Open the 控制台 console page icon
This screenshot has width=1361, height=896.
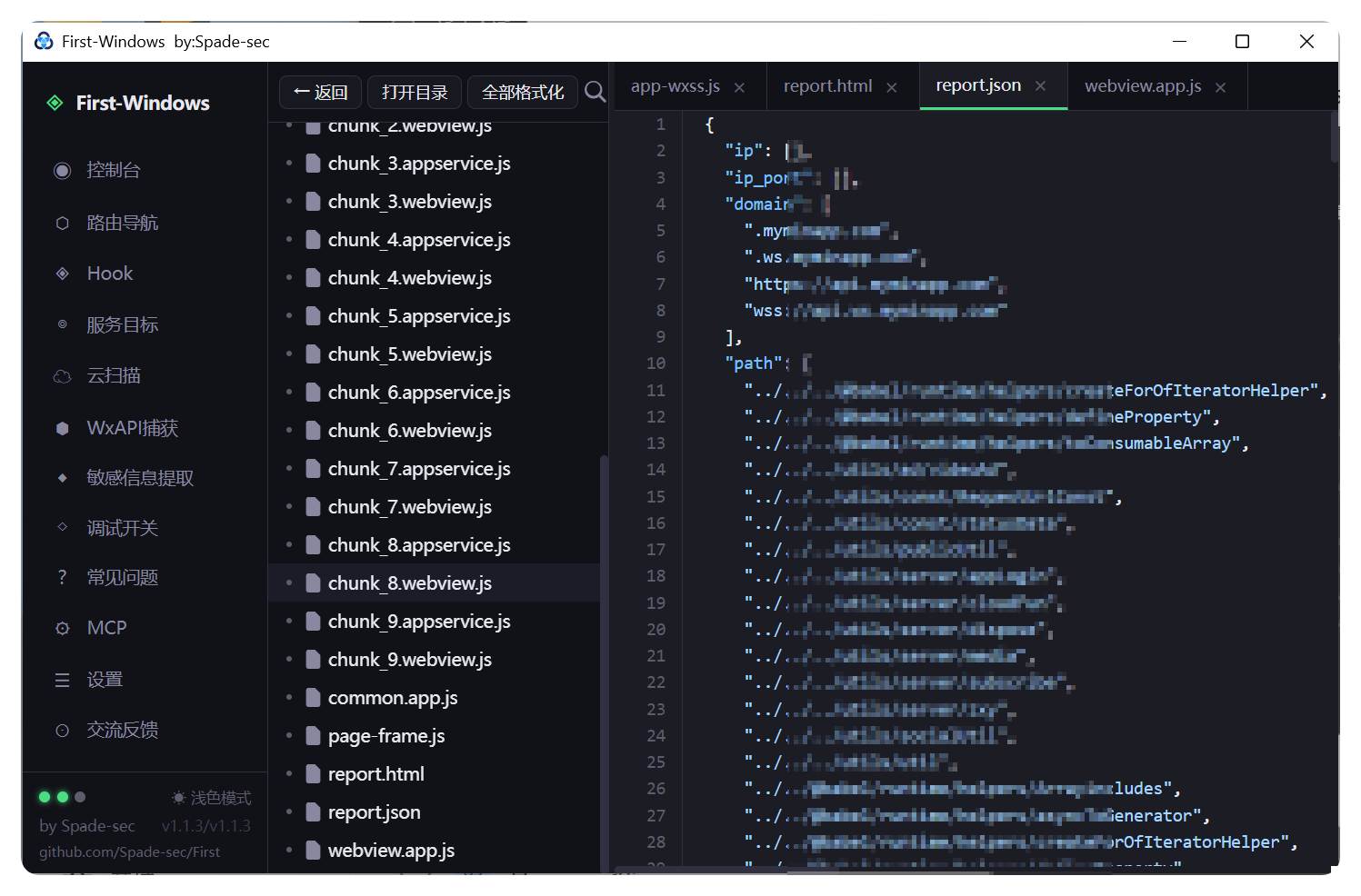62,171
